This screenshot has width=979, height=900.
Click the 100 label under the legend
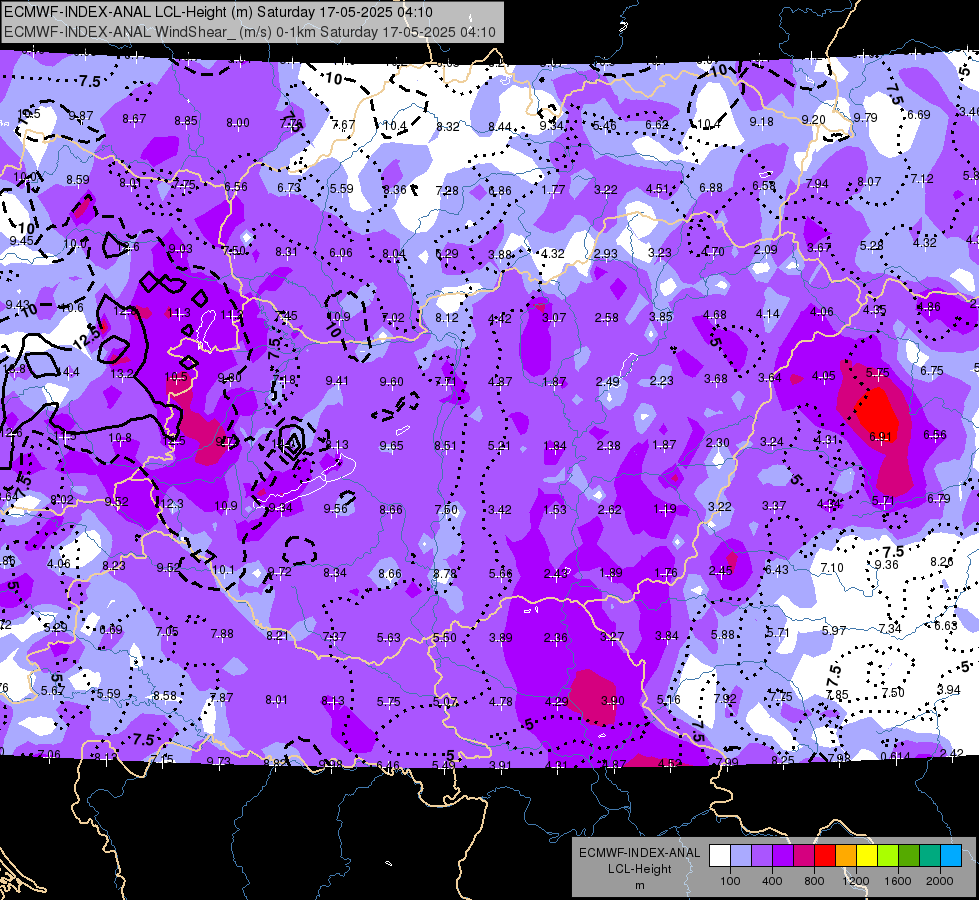tap(730, 881)
